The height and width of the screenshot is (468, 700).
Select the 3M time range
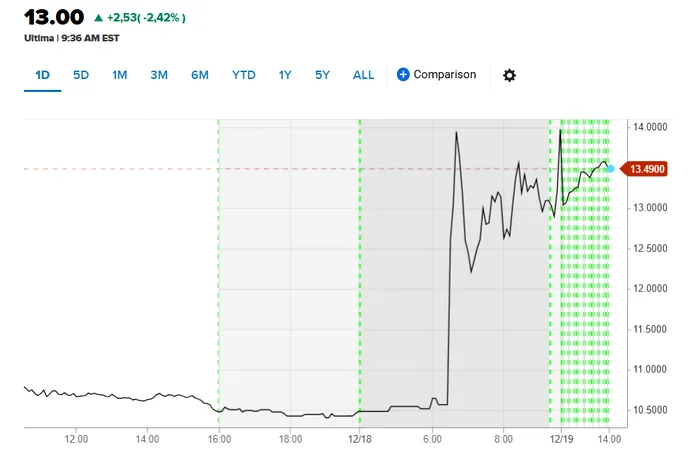click(159, 75)
